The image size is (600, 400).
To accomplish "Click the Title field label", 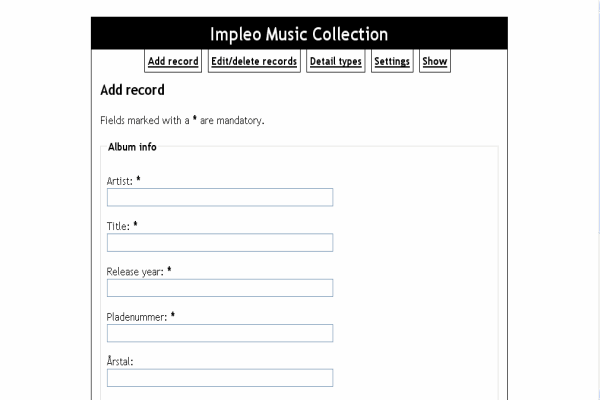I will pos(118,226).
